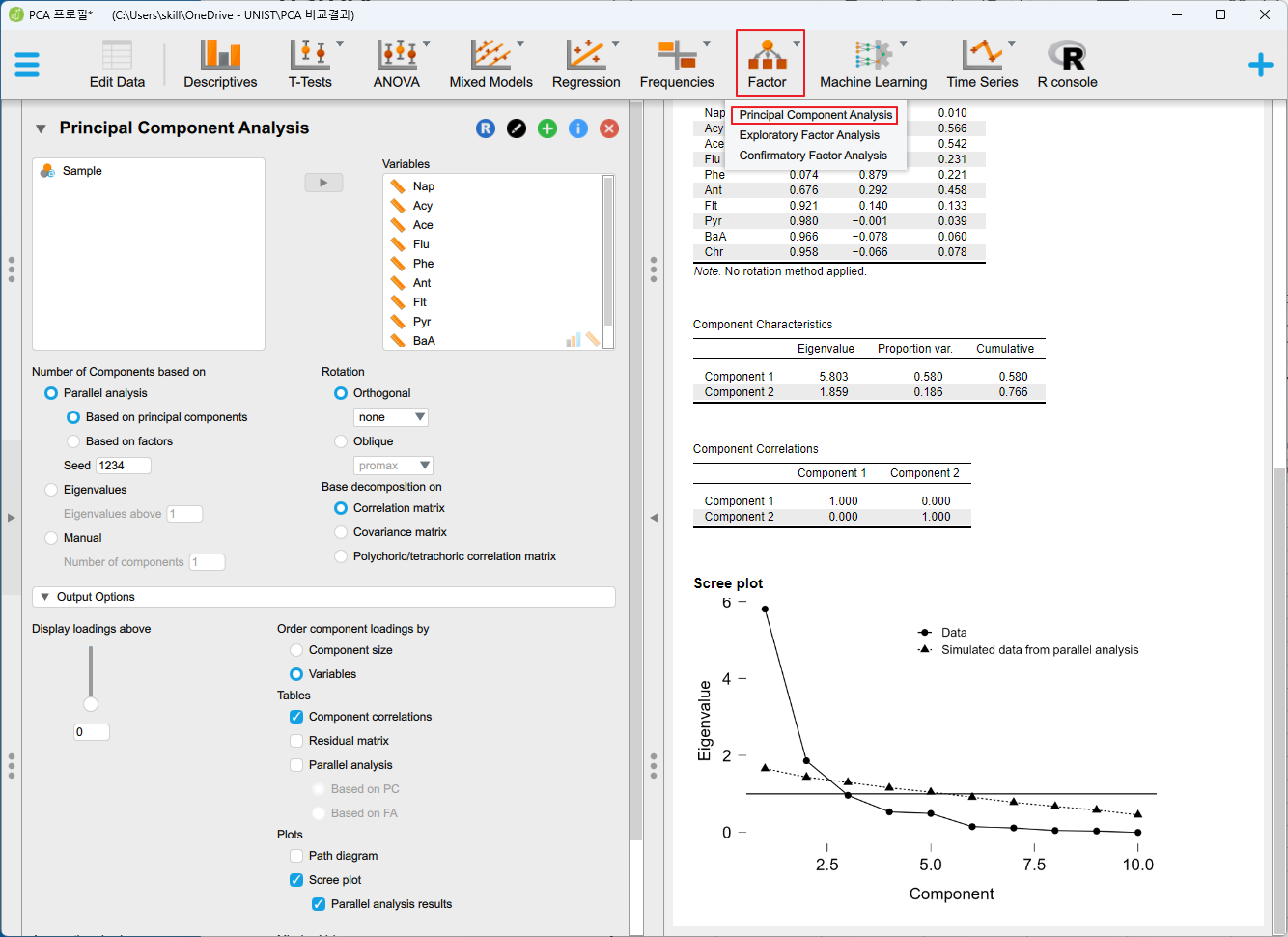Uncheck the Scree plot option
Viewport: 1288px width, 937px height.
tap(296, 880)
